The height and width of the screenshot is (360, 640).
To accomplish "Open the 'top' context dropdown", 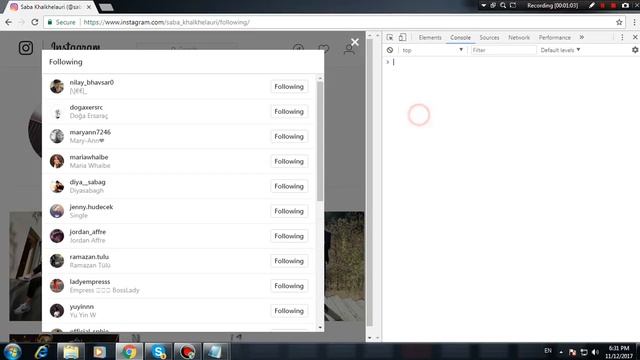I will (x=433, y=50).
